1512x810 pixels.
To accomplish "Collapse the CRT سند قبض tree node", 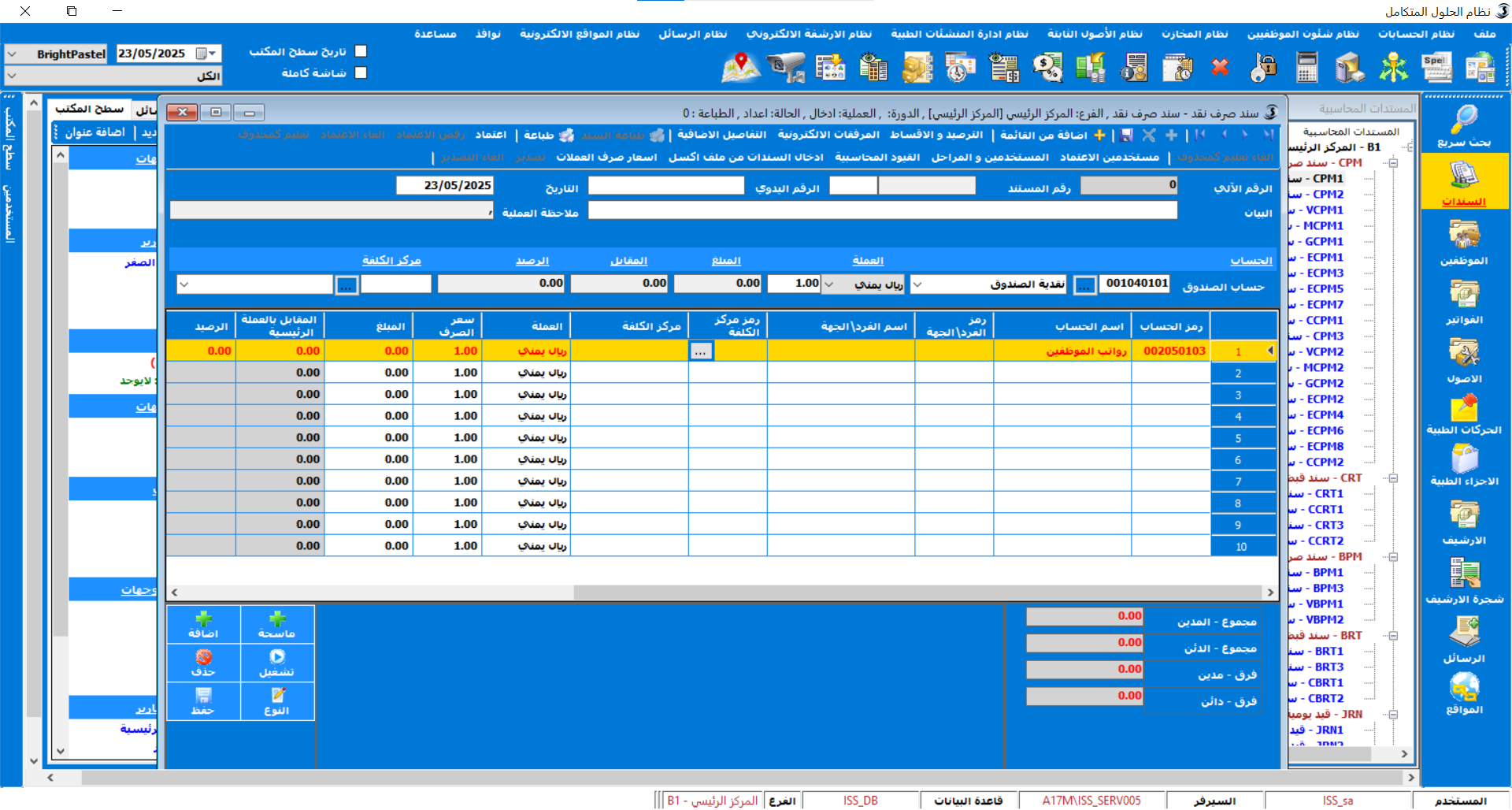I will tap(1393, 478).
